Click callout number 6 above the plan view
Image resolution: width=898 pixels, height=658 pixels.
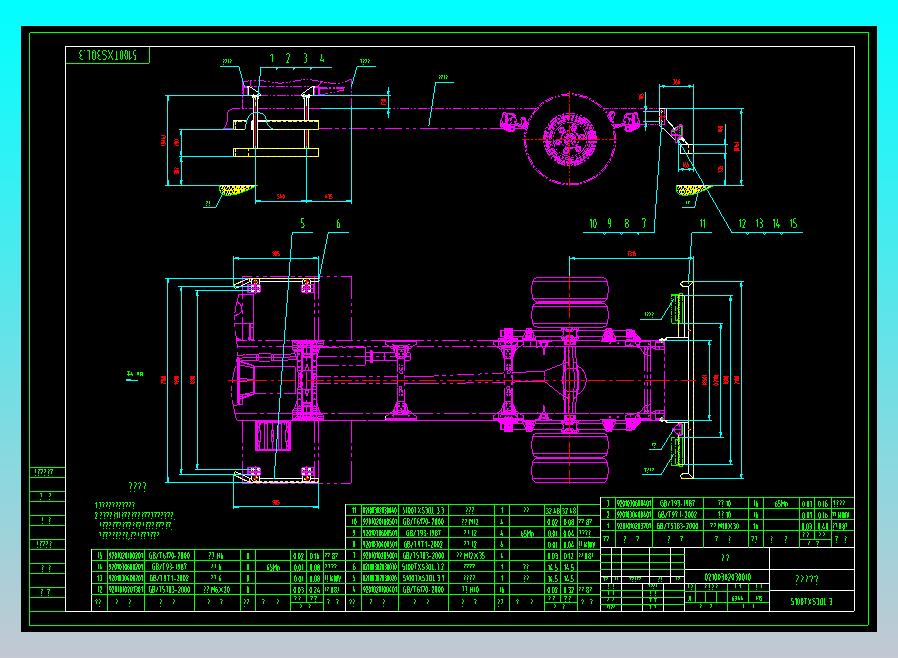pos(338,223)
